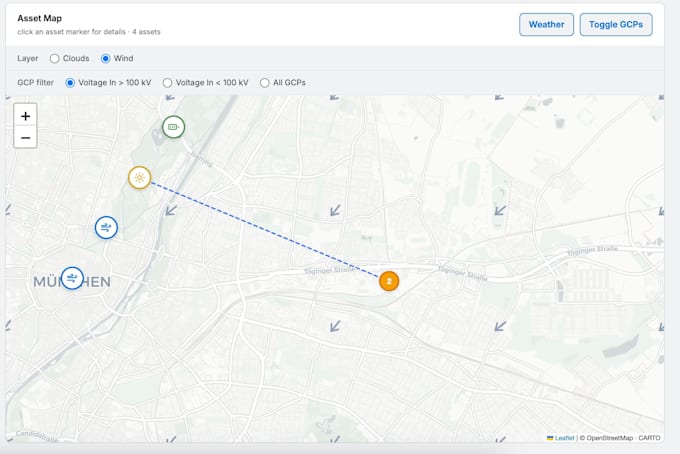Click the Toggle GCPs button

click(616, 25)
